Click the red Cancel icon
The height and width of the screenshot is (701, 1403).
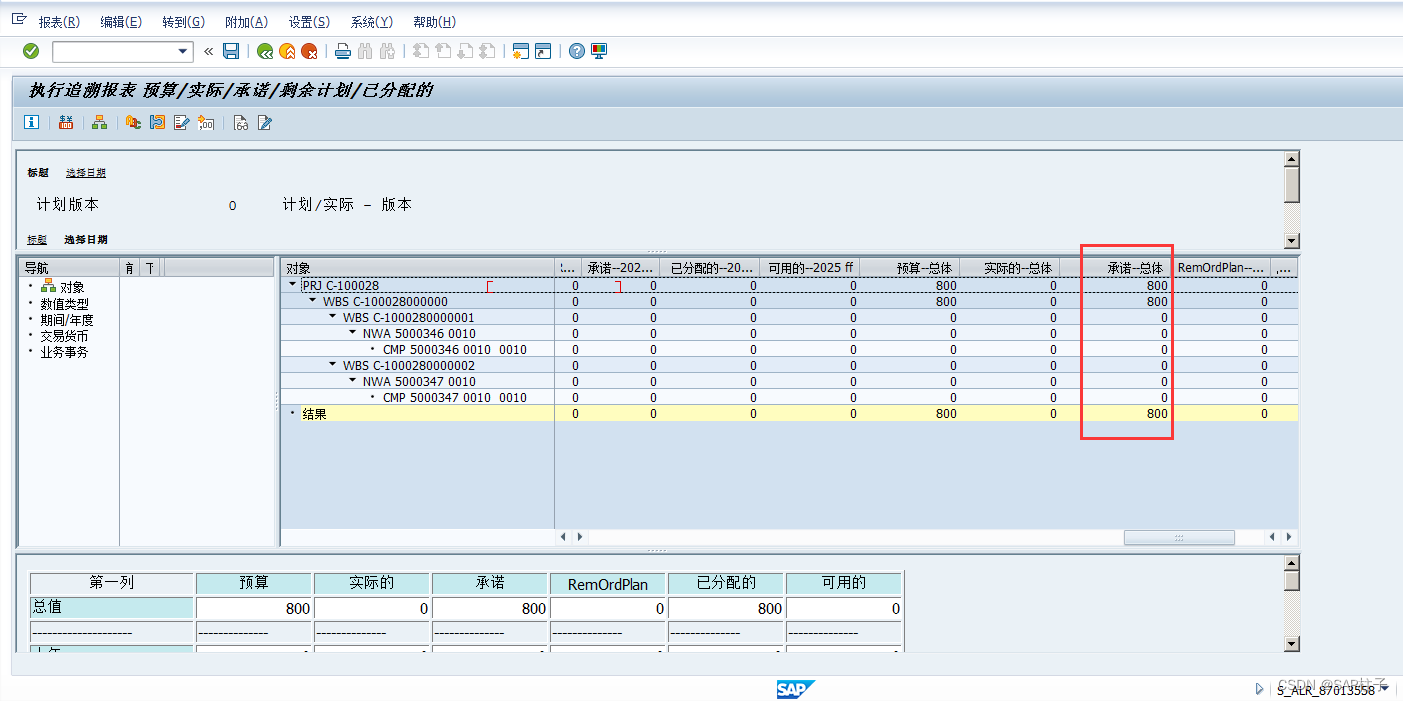point(309,51)
